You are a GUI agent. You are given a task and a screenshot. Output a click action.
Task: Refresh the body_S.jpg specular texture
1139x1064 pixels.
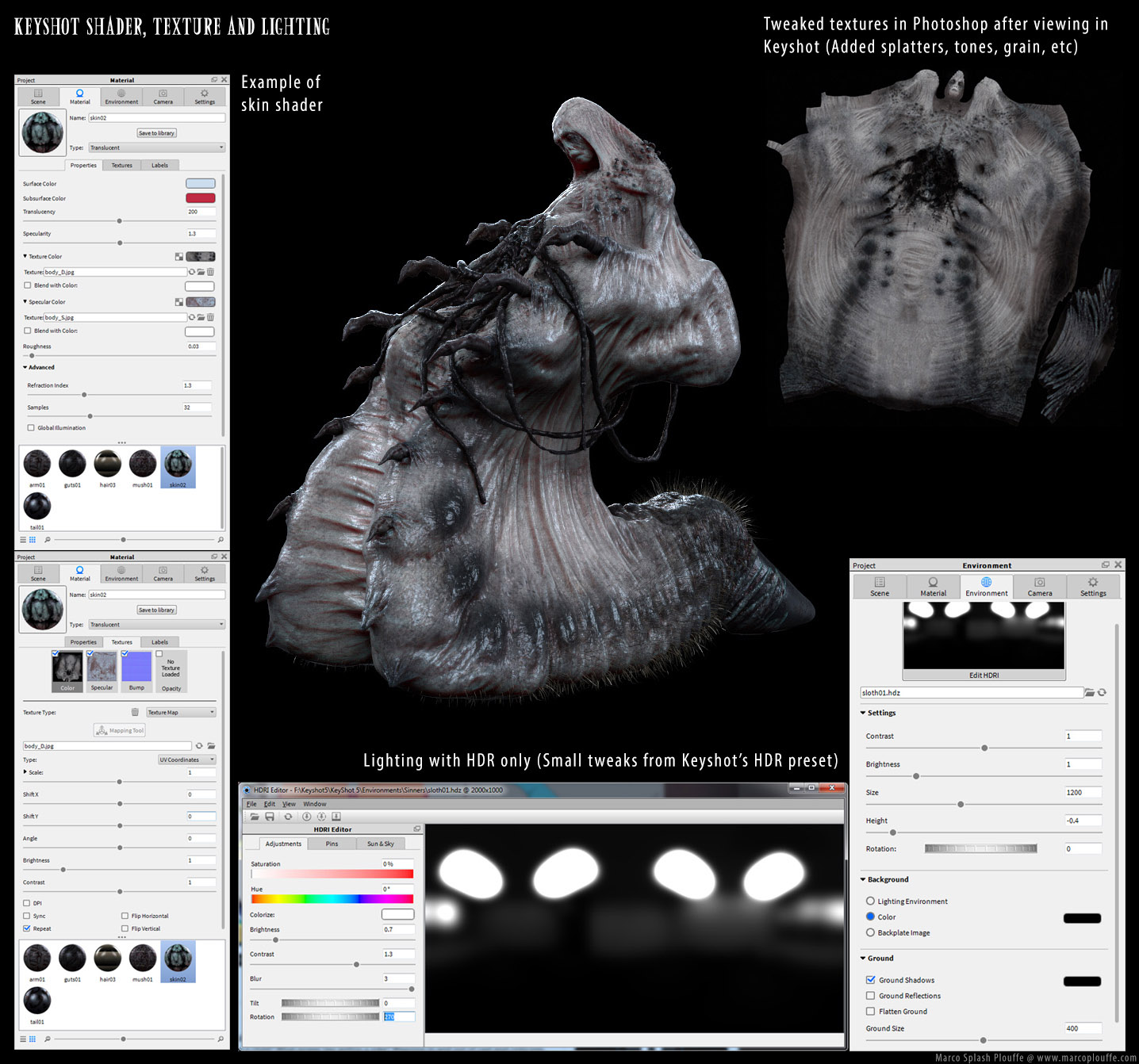pos(192,317)
